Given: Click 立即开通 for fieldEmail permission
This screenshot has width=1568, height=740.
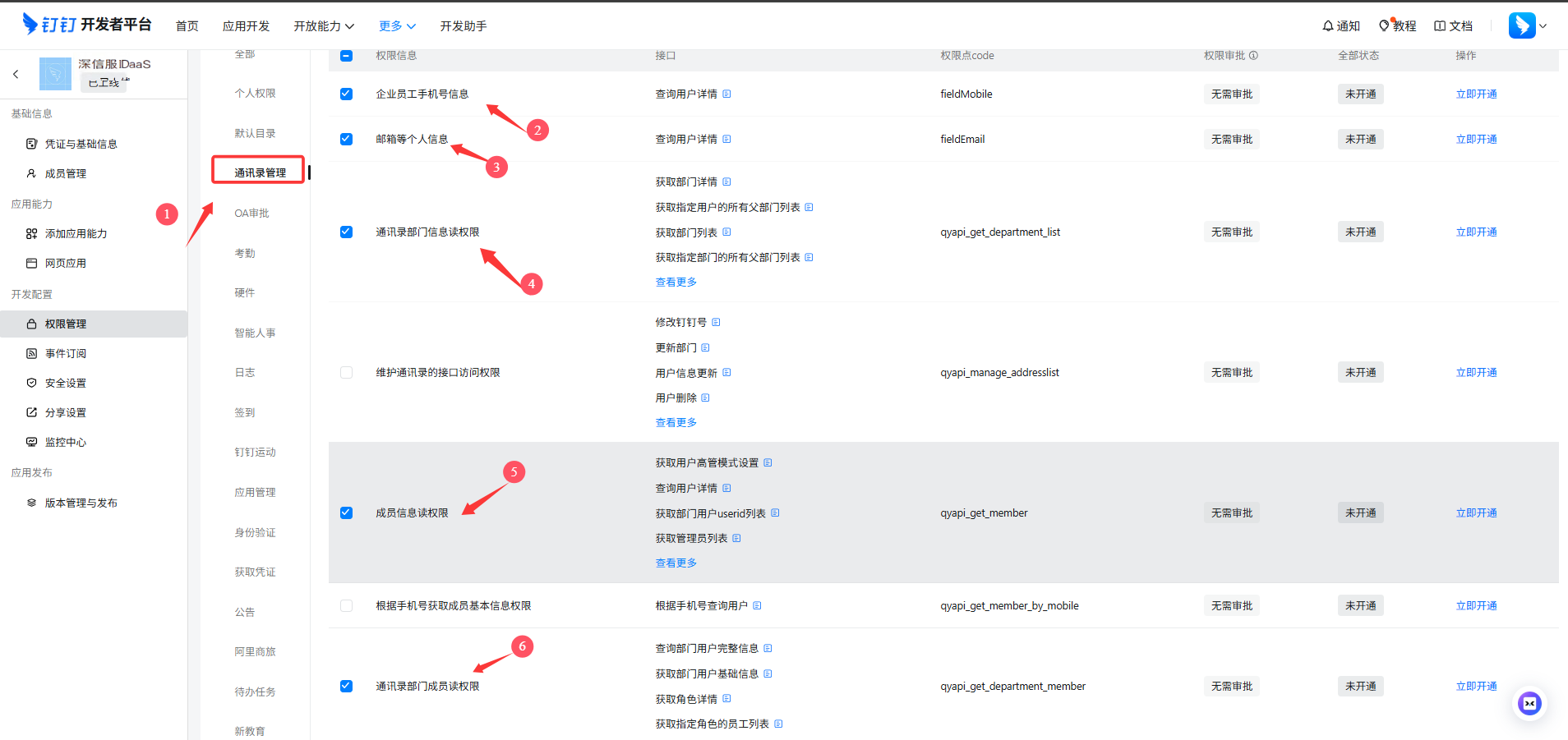Looking at the screenshot, I should click(x=1476, y=140).
